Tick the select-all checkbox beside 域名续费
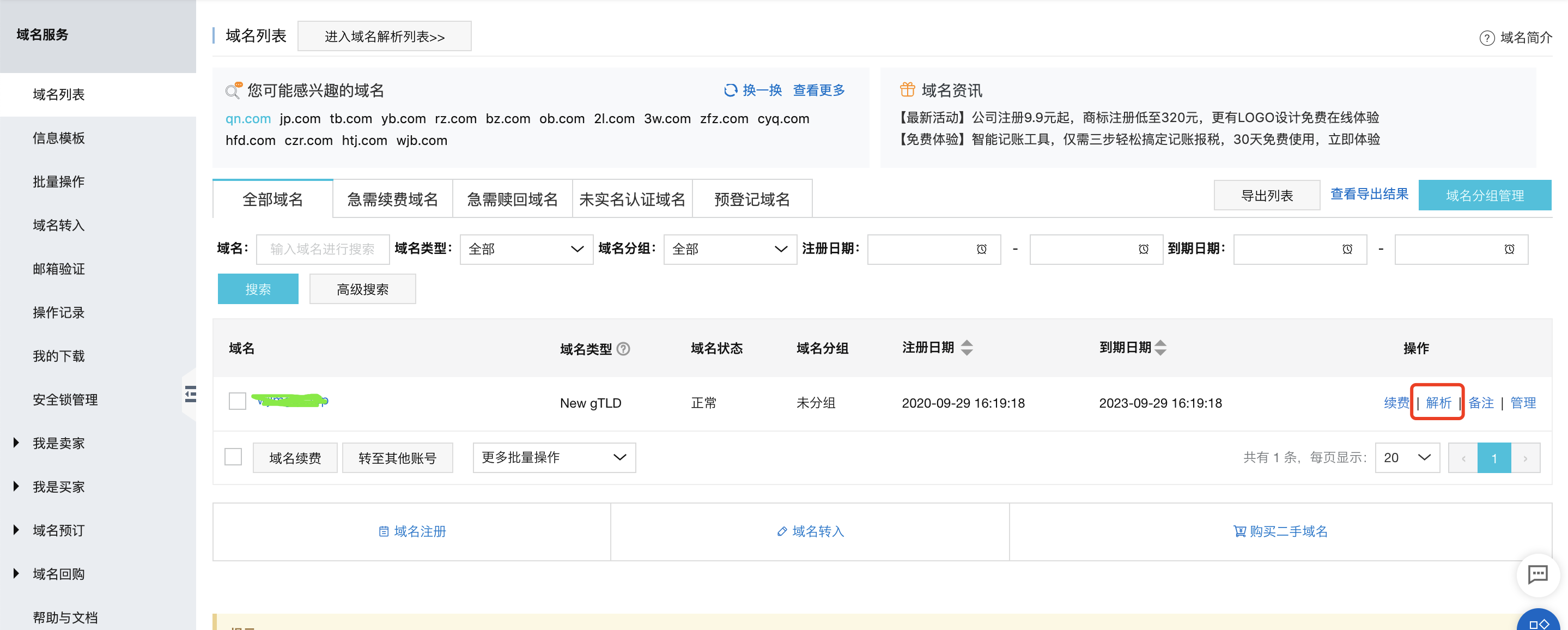The image size is (1568, 630). [x=233, y=457]
